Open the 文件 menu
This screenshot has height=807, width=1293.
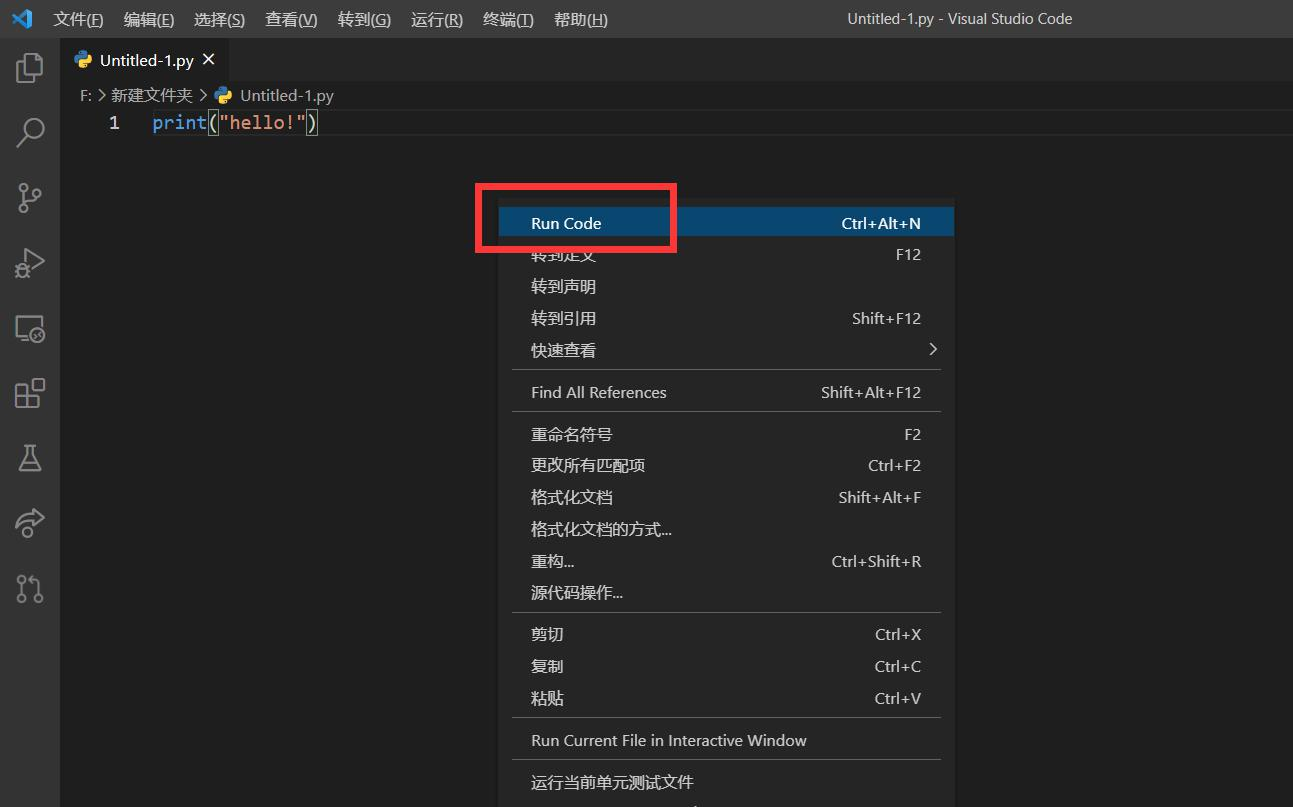(x=78, y=19)
